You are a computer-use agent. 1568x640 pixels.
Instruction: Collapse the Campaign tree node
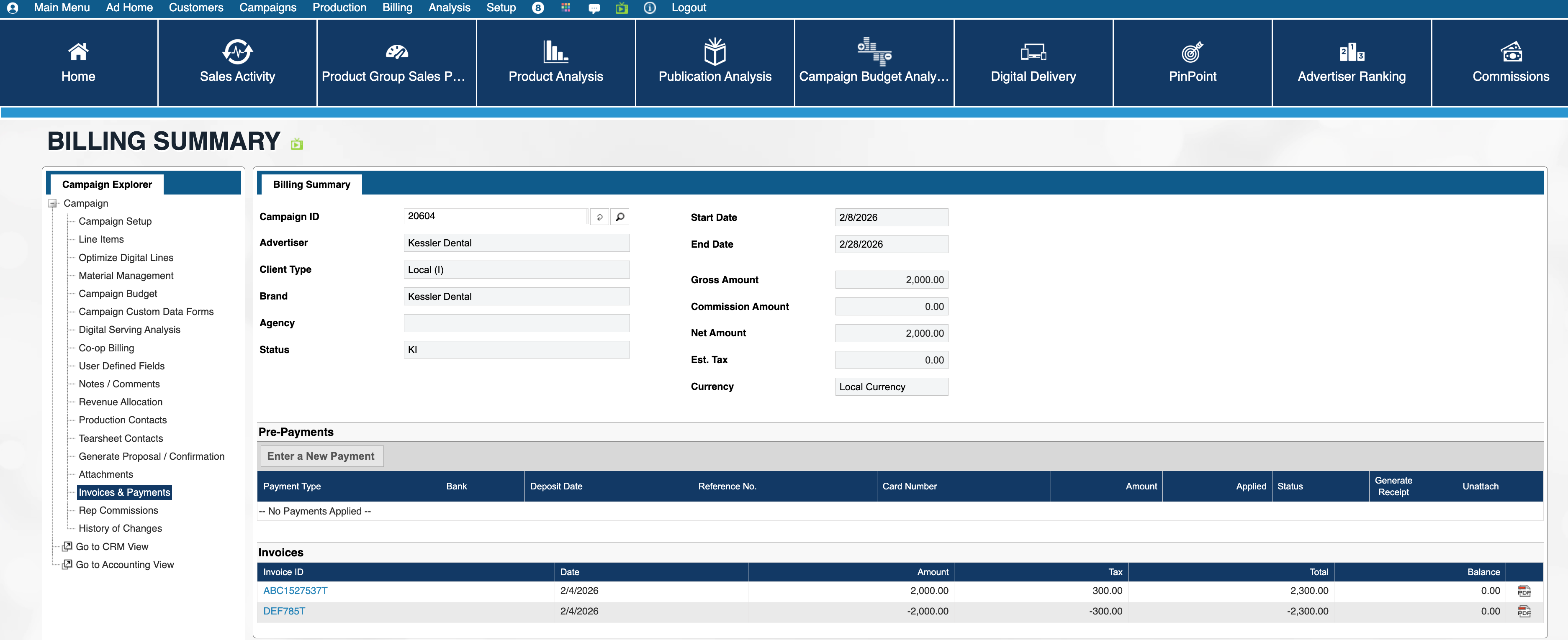point(53,204)
